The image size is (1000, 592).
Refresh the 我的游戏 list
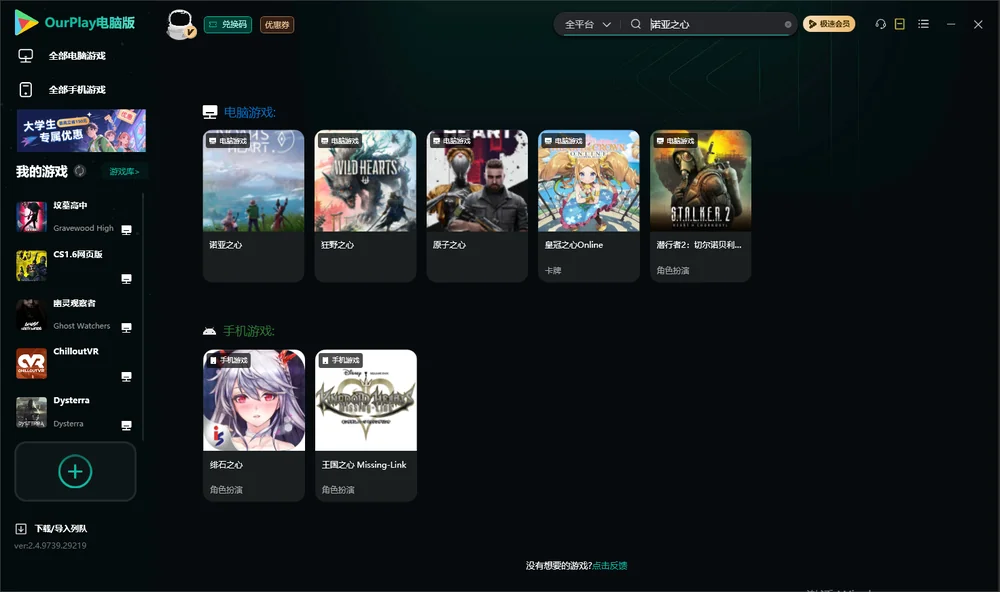coord(80,171)
